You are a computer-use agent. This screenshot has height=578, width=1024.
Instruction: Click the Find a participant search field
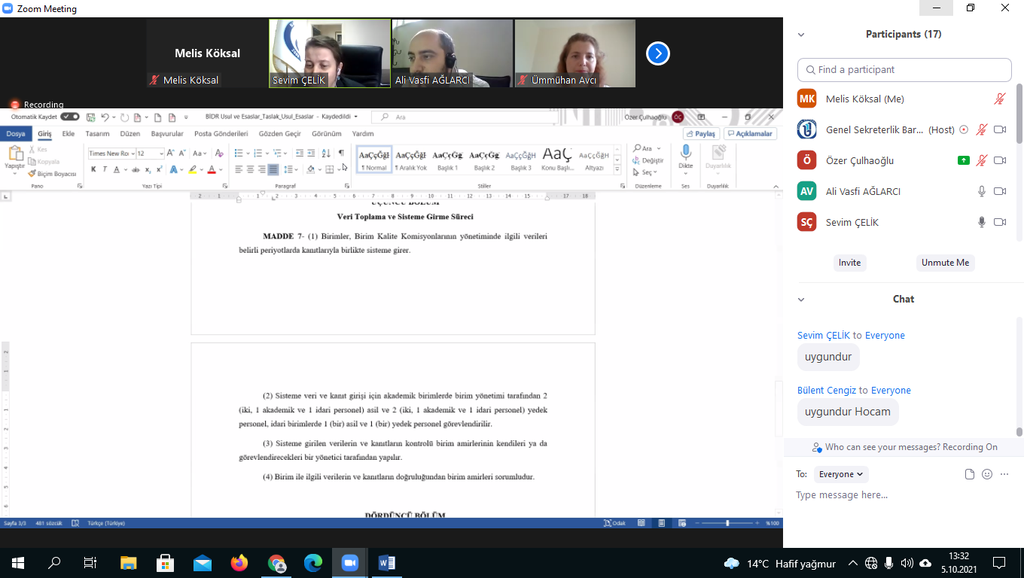click(904, 70)
